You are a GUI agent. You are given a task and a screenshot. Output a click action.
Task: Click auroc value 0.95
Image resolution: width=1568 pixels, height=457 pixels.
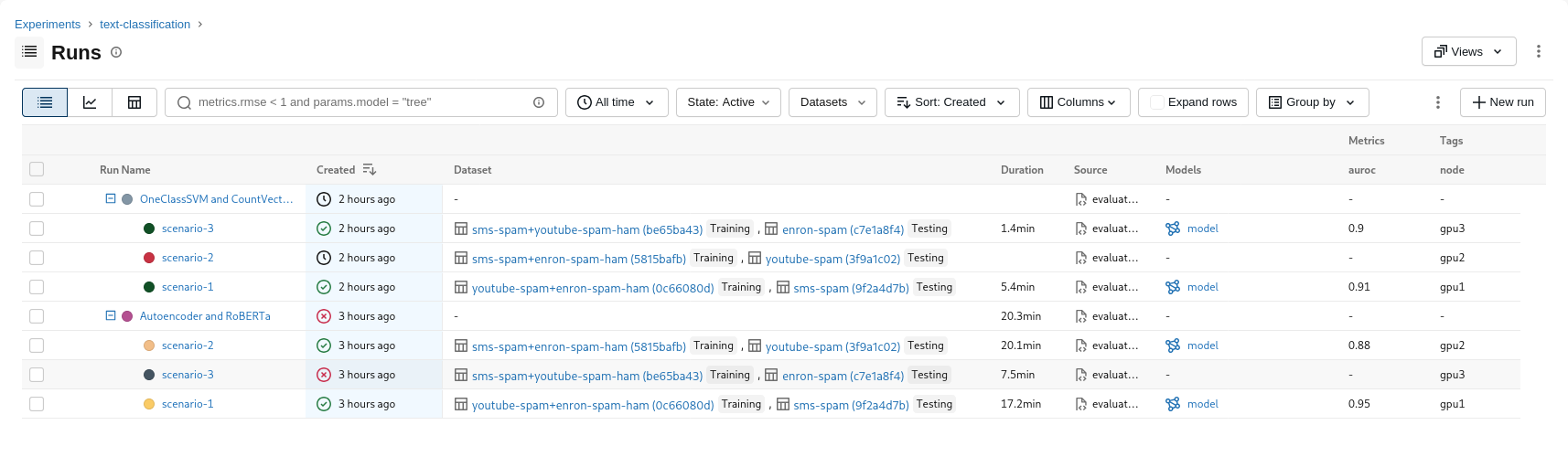[1359, 404]
